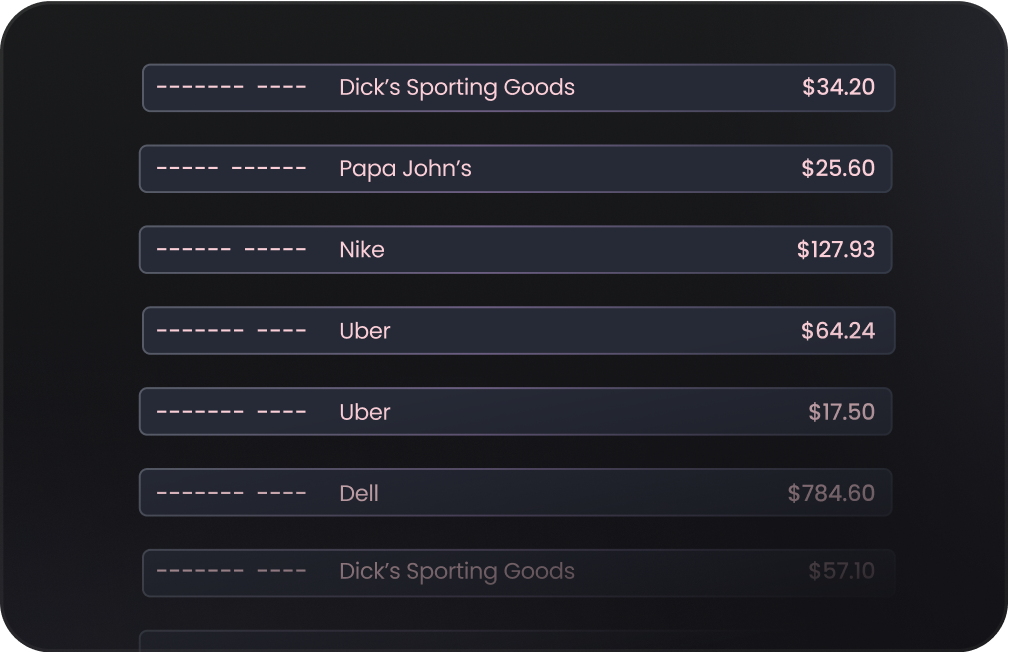Open the Uber $17.50 transaction
The width and height of the screenshot is (1009, 652).
click(515, 412)
